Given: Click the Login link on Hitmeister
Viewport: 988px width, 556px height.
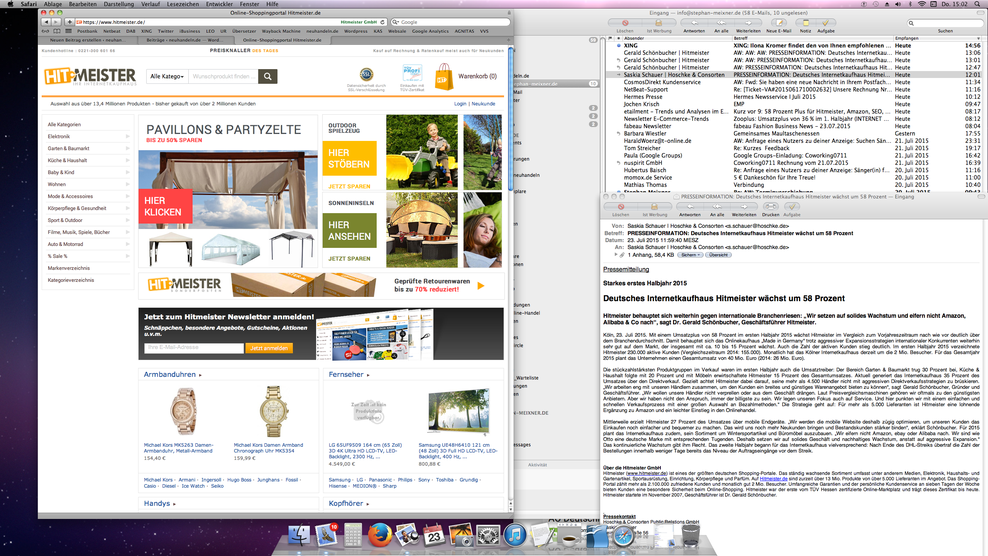Looking at the screenshot, I should (460, 103).
